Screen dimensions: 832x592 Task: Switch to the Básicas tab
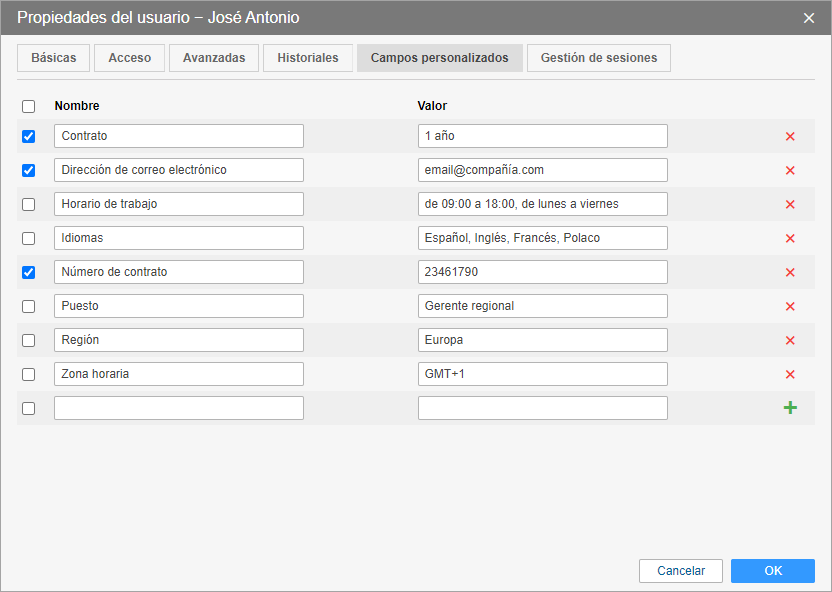click(x=53, y=58)
